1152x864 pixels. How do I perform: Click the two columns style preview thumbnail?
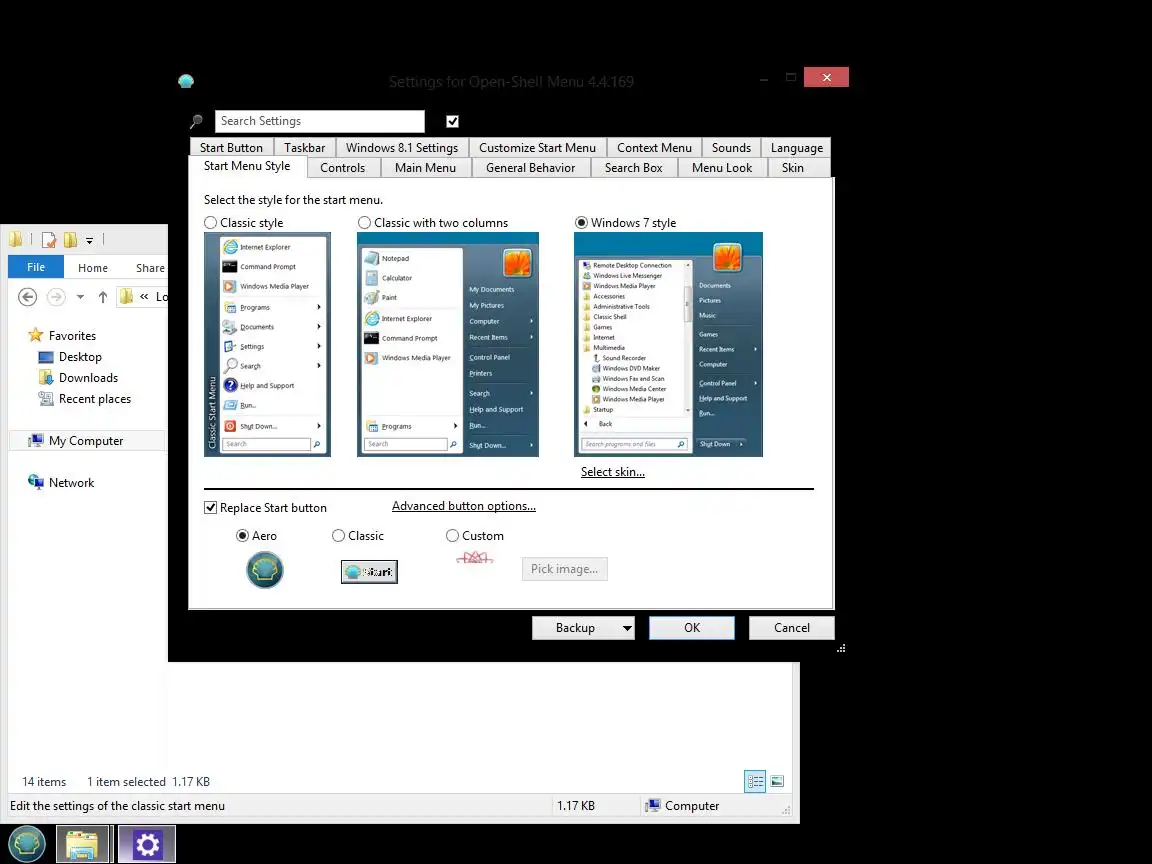pos(448,345)
